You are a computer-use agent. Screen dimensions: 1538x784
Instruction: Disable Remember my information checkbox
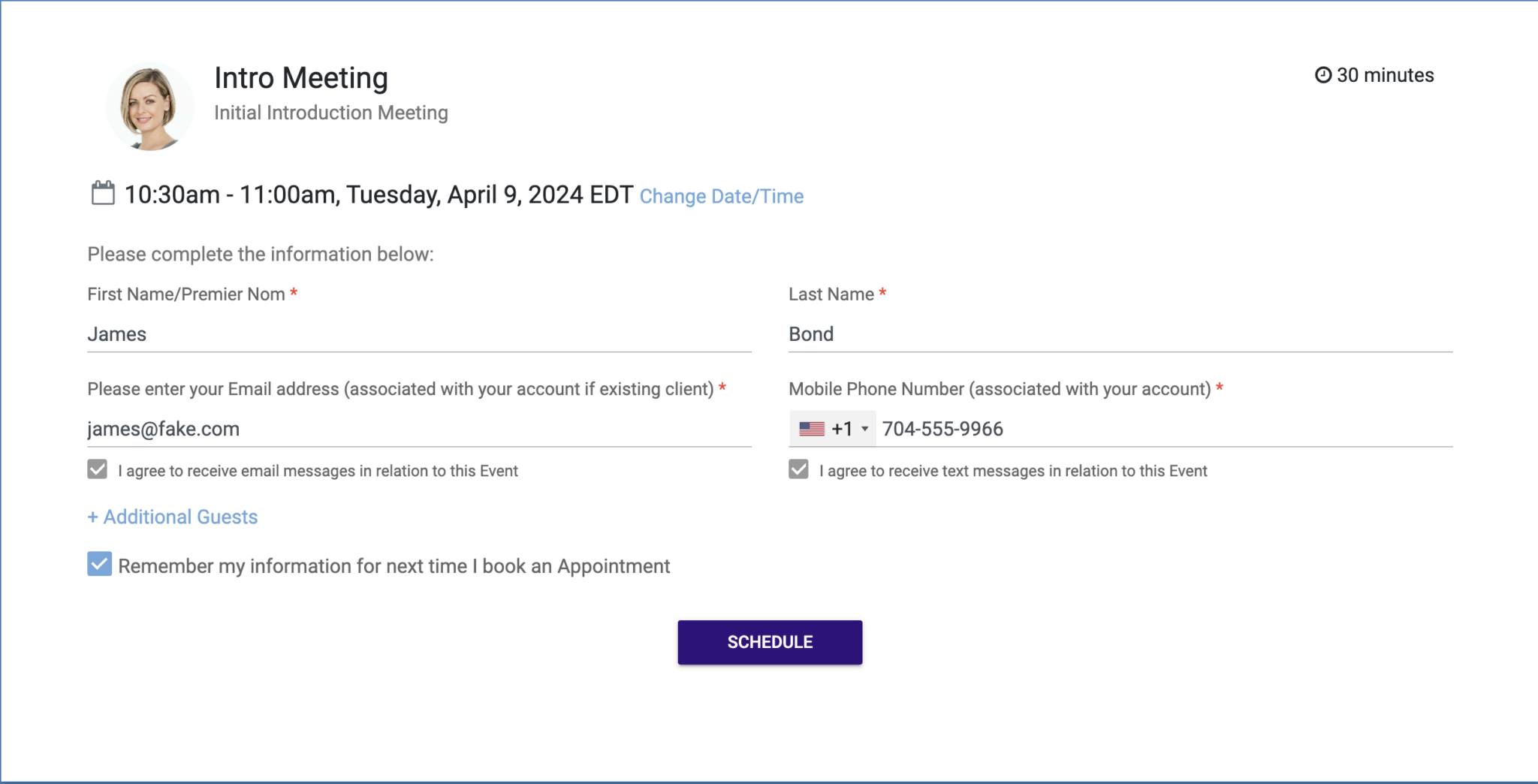pyautogui.click(x=99, y=563)
